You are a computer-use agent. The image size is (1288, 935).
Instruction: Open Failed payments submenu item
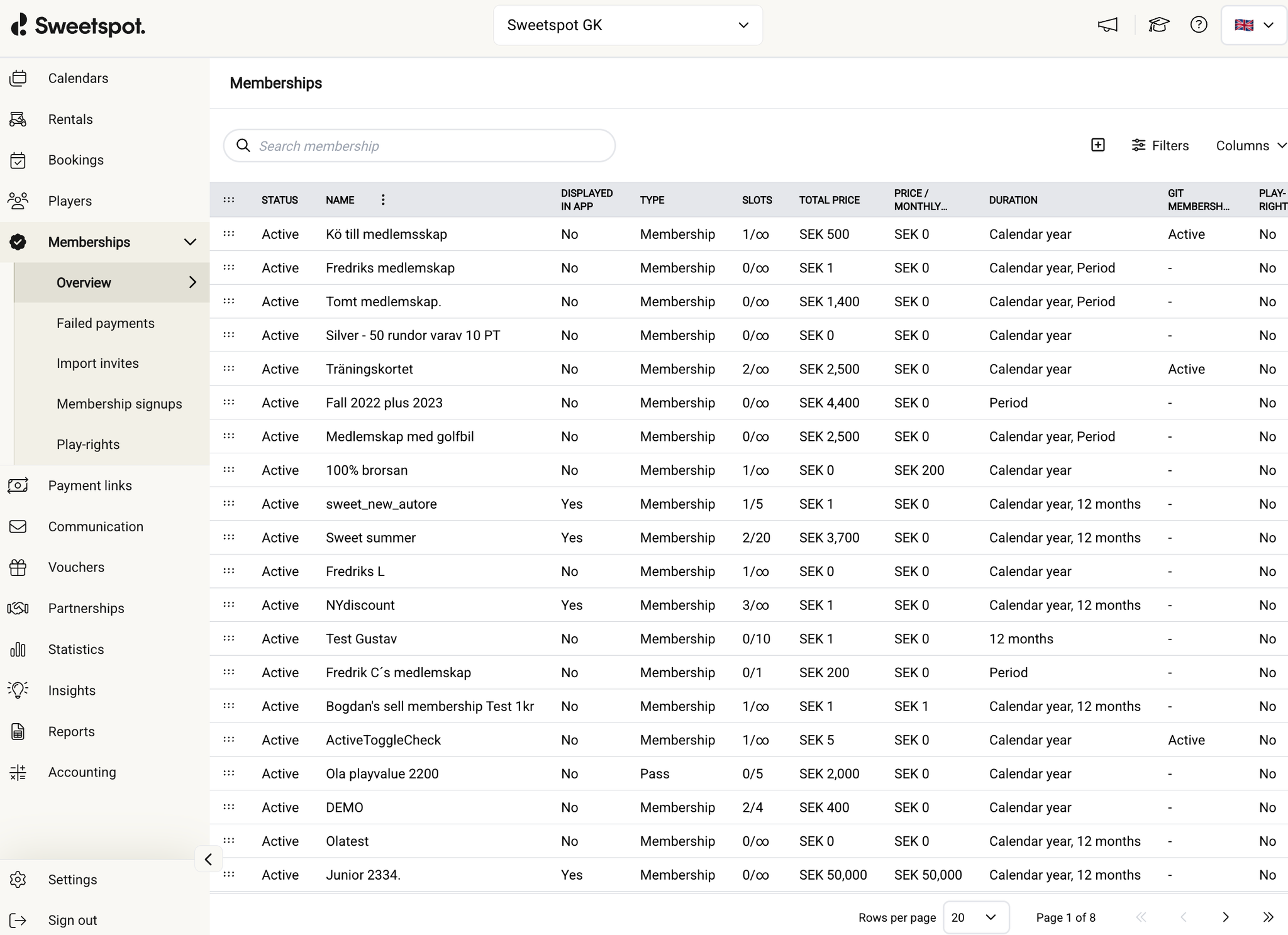(106, 323)
